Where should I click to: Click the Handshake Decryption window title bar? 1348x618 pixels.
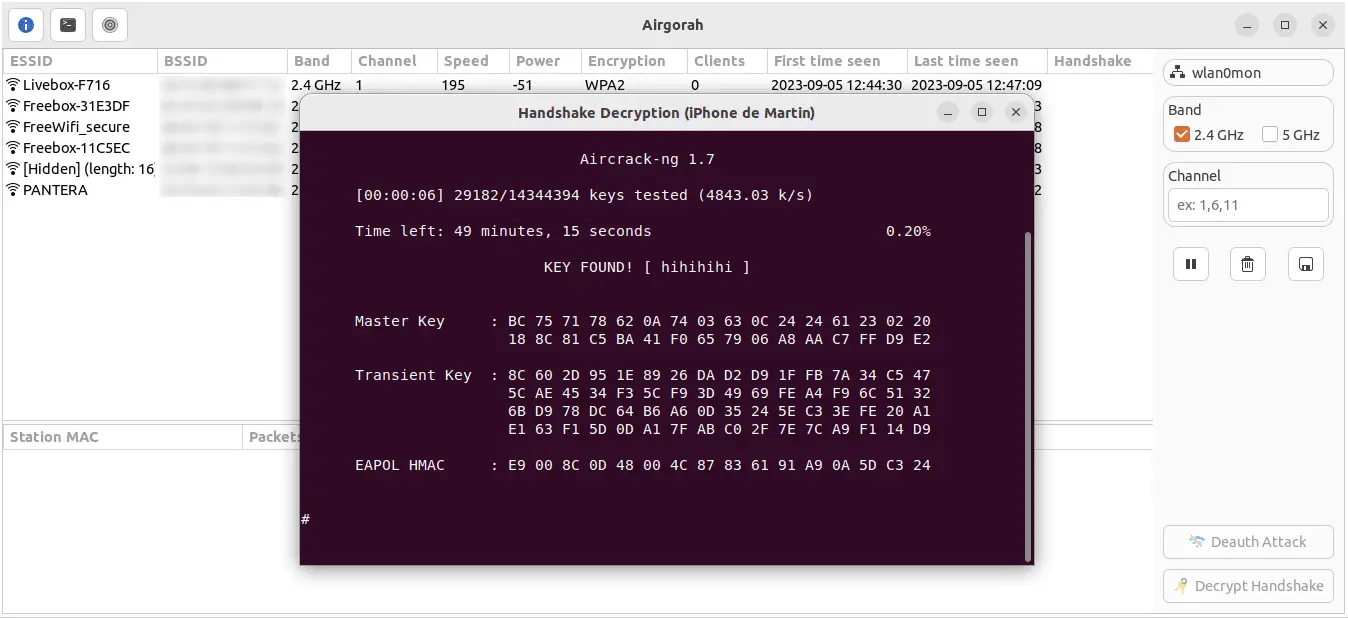click(x=666, y=113)
